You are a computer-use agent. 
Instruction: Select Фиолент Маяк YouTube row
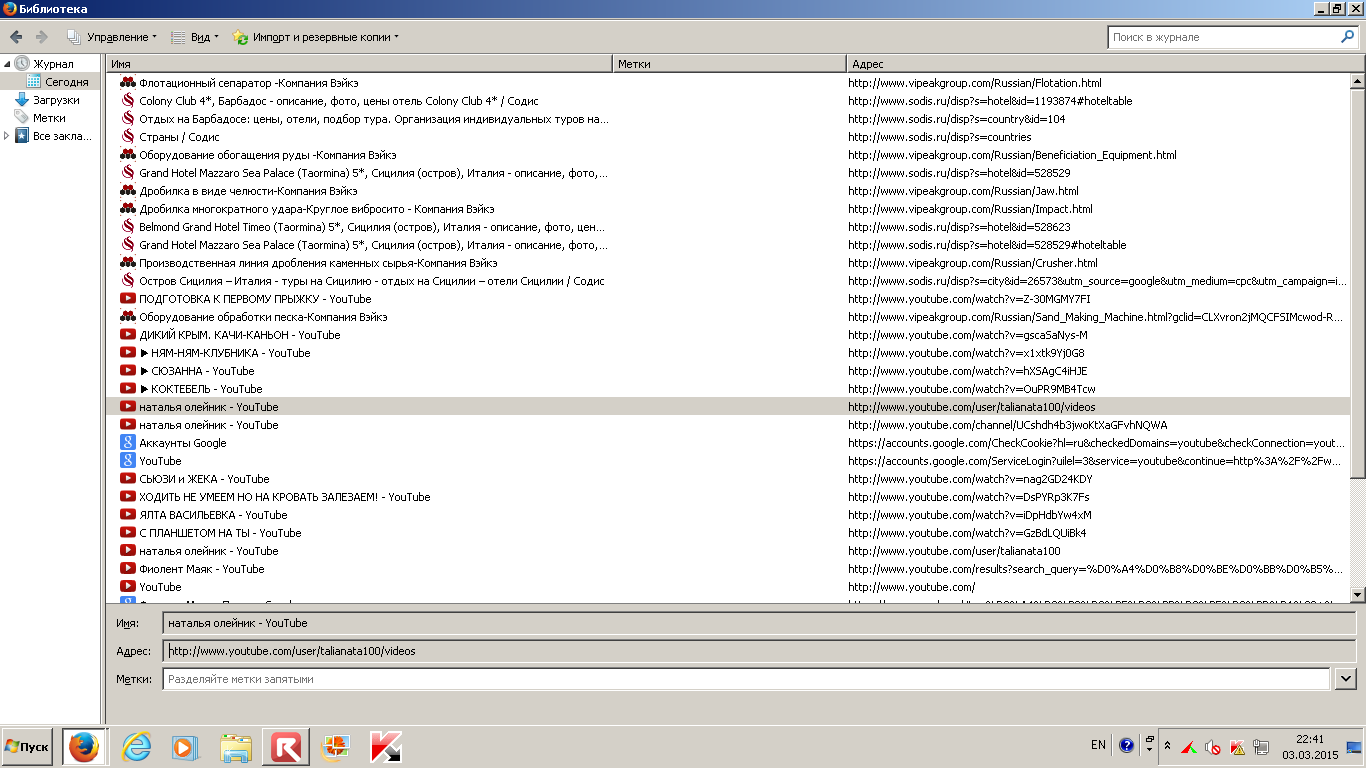click(x=727, y=569)
